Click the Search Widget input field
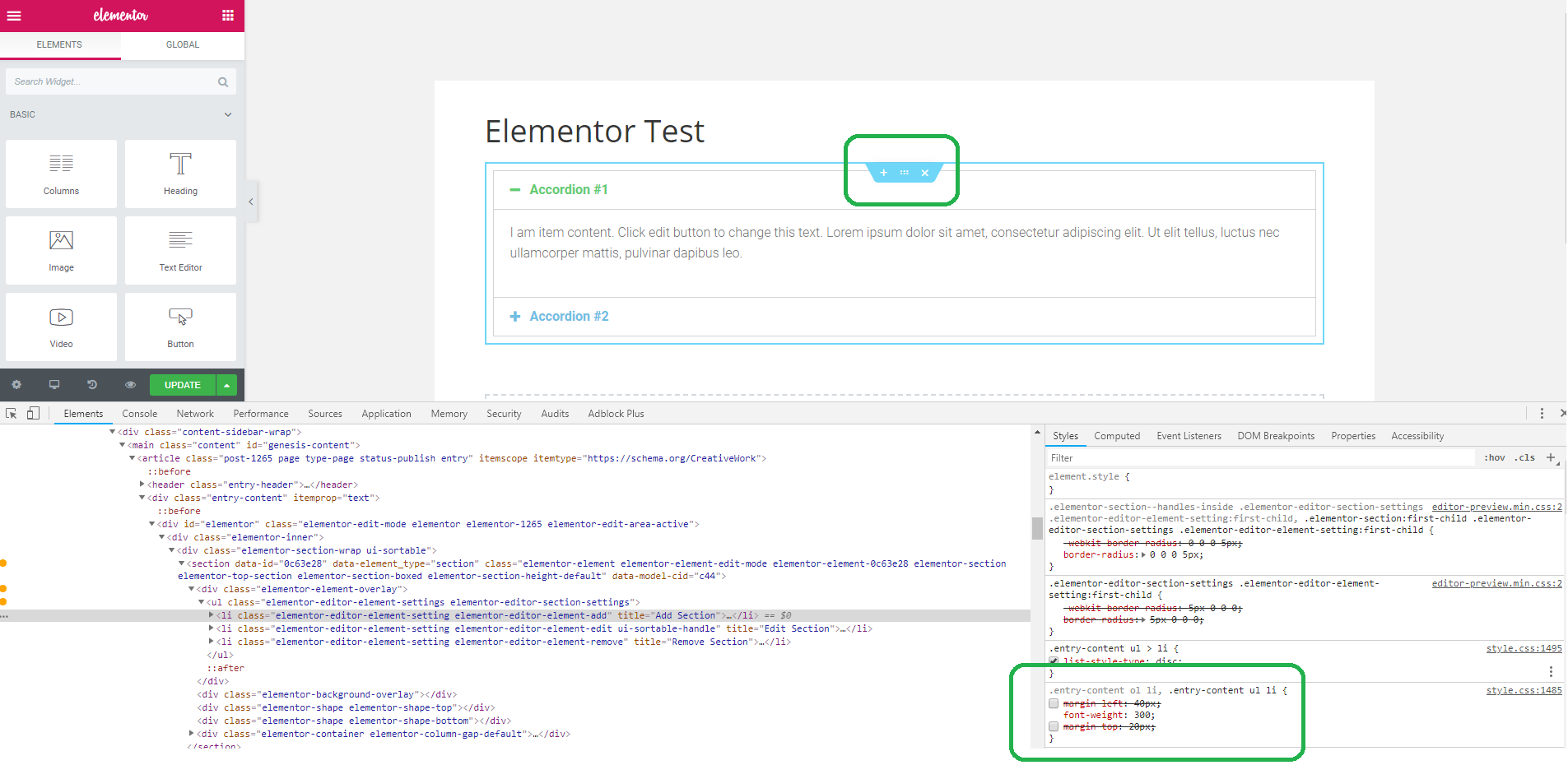 [121, 81]
